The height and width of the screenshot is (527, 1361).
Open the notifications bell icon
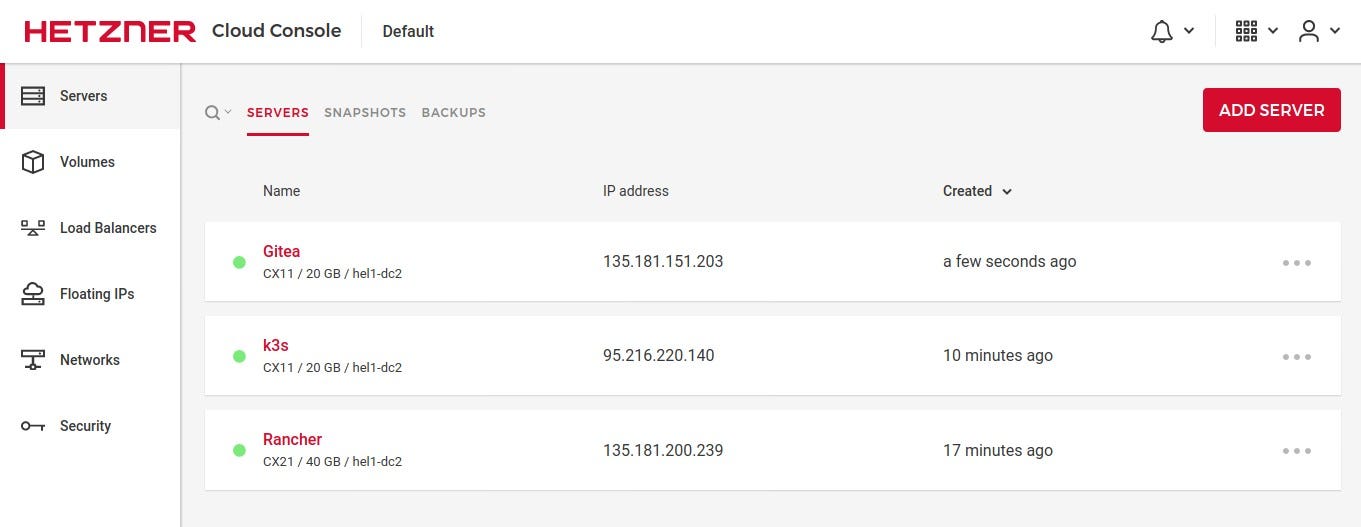pyautogui.click(x=1162, y=31)
